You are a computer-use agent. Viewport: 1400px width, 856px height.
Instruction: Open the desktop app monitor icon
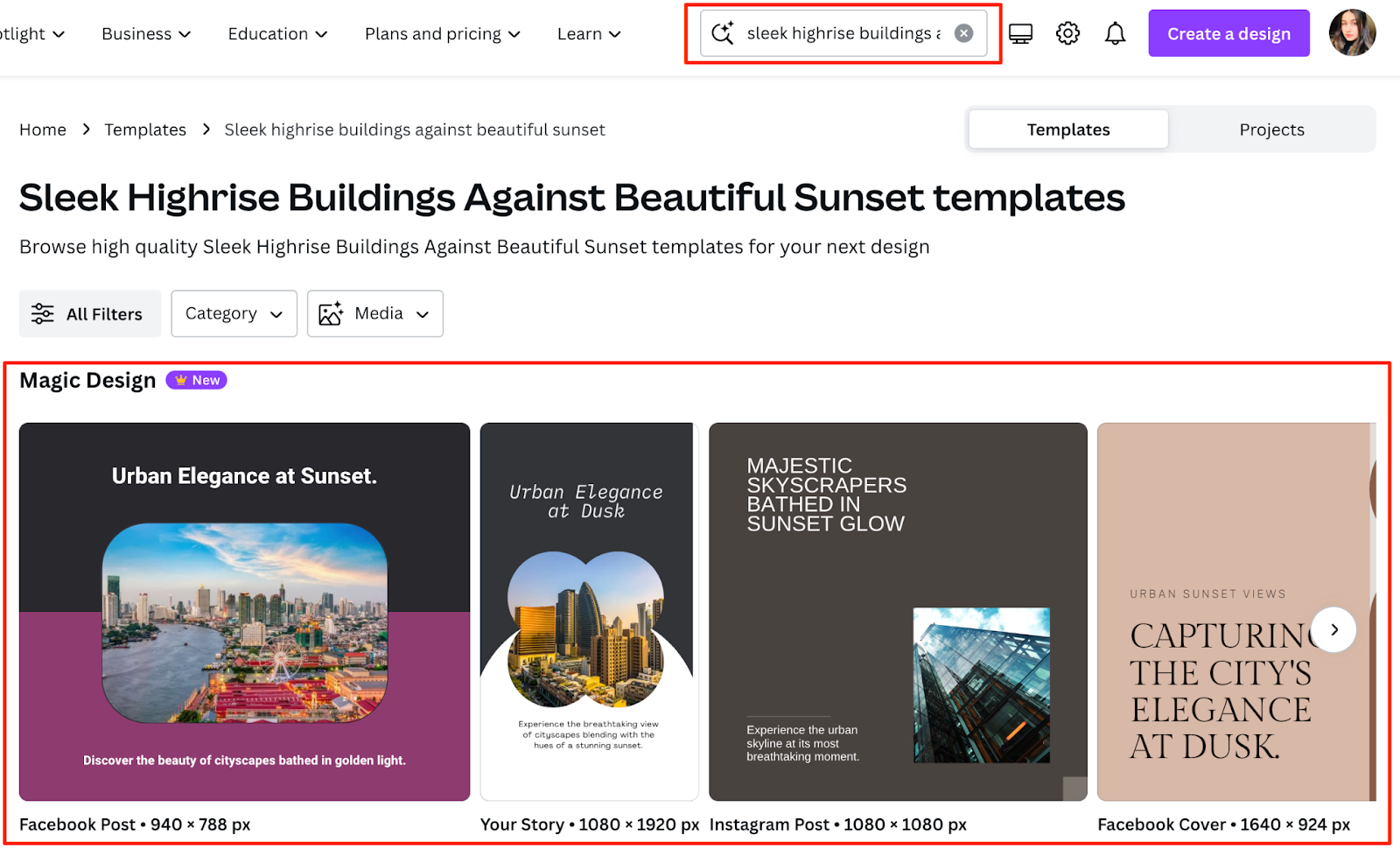pyautogui.click(x=1020, y=34)
